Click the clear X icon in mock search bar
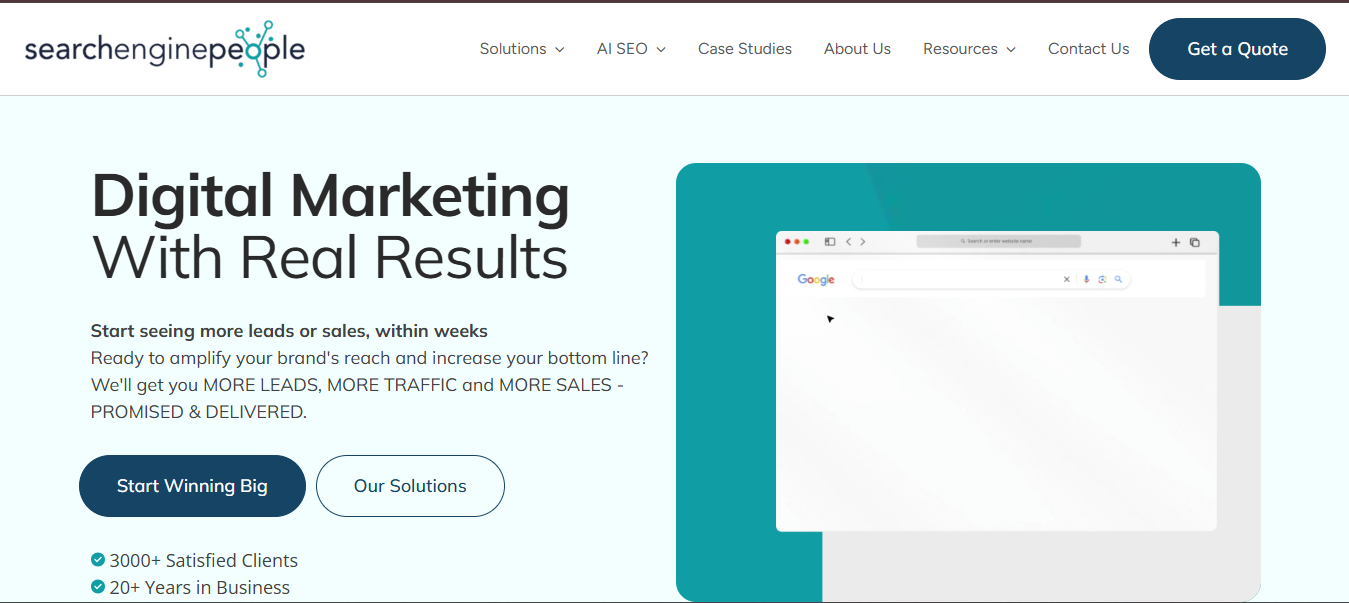The image size is (1349, 603). pos(1067,280)
